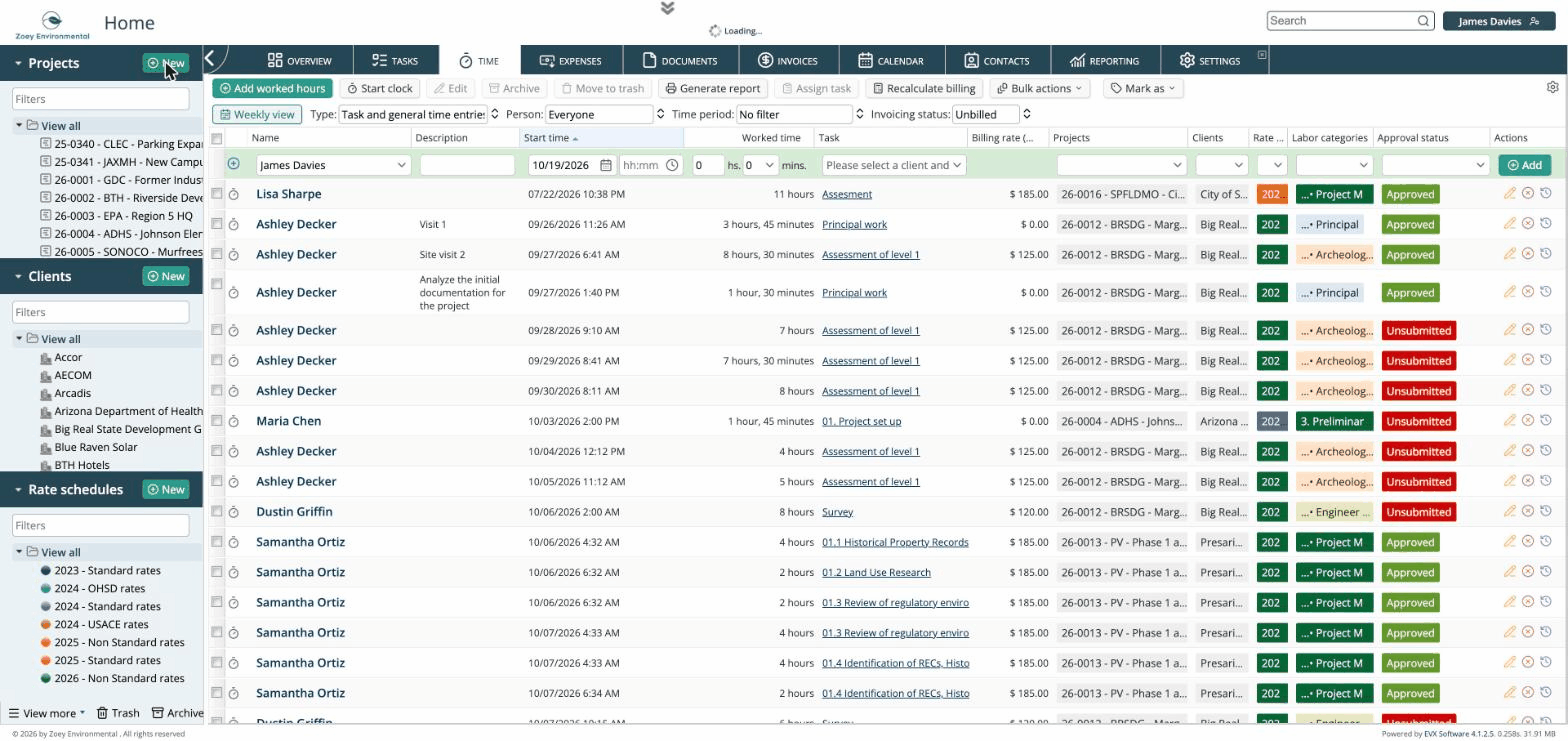Open the Reporting tab
This screenshot has width=1568, height=741.
pyautogui.click(x=1104, y=61)
